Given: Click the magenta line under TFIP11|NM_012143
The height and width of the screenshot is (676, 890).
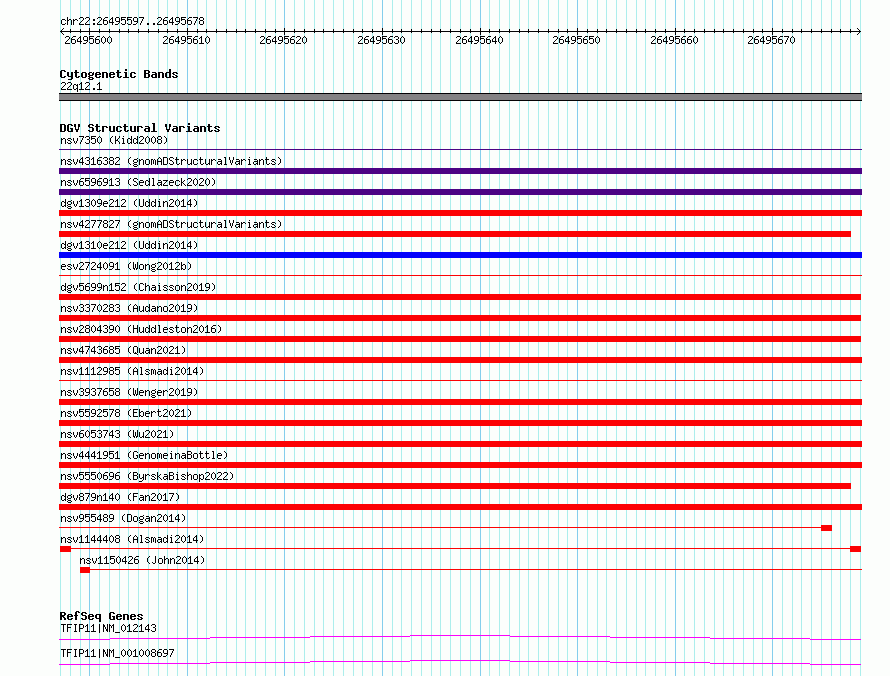Looking at the screenshot, I should 460,637.
